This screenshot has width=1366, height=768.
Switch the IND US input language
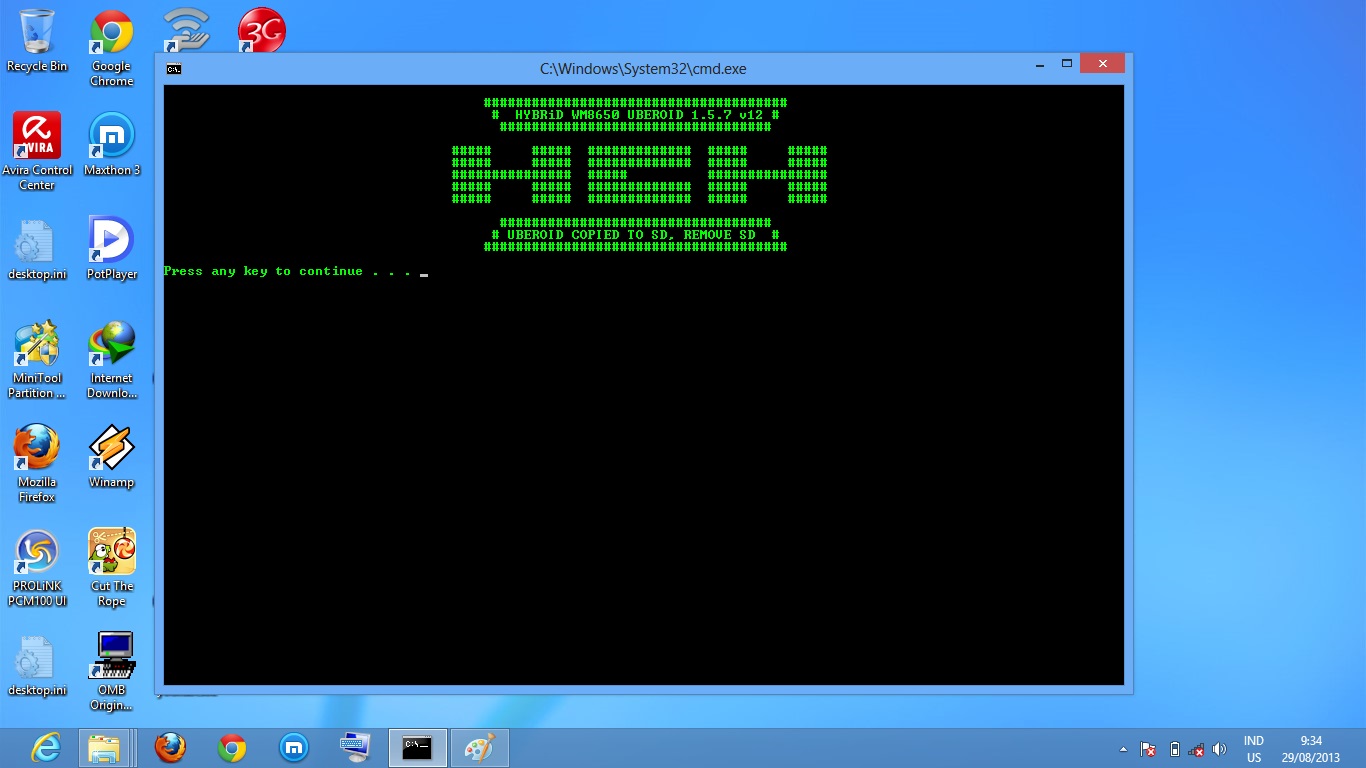(1254, 749)
